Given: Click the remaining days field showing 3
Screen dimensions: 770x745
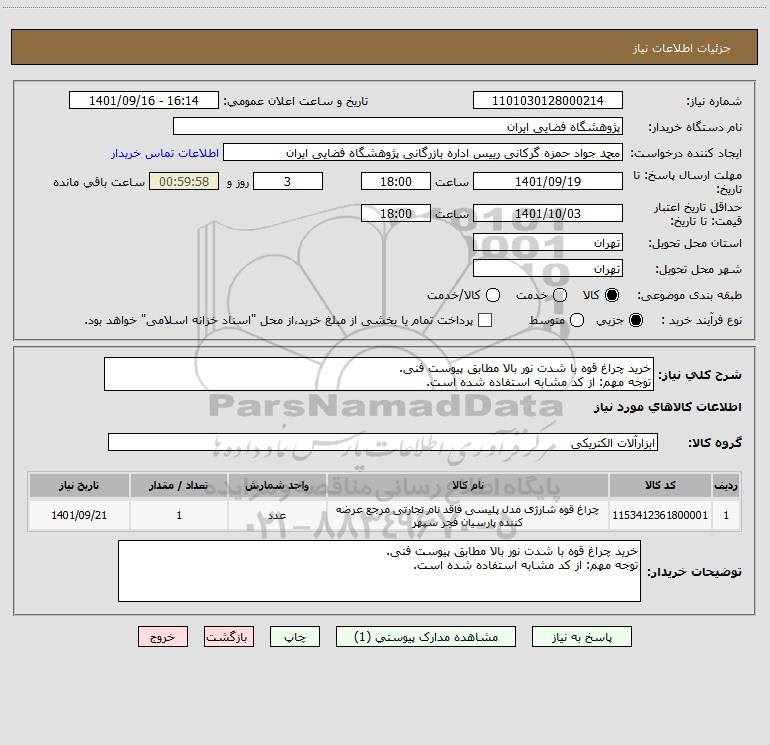Looking at the screenshot, I should click(x=288, y=181).
